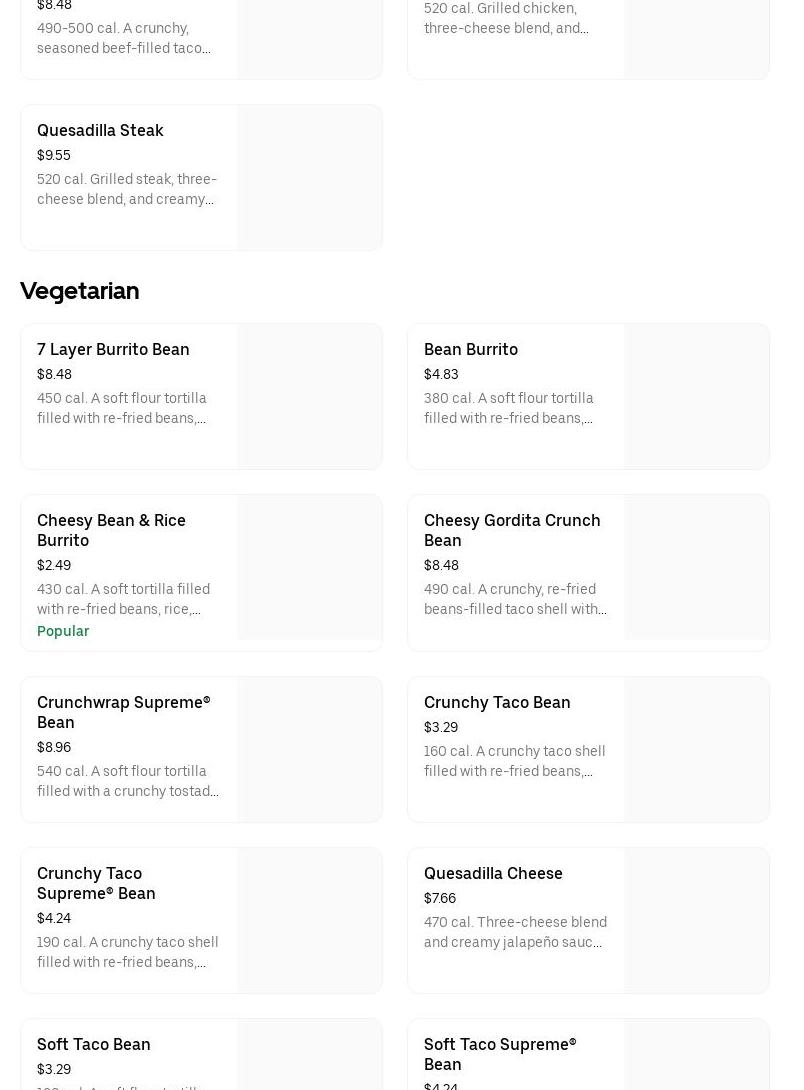Click the Quesadilla Cheese image thumbnail
This screenshot has width=804, height=1090.
pyautogui.click(x=696, y=920)
